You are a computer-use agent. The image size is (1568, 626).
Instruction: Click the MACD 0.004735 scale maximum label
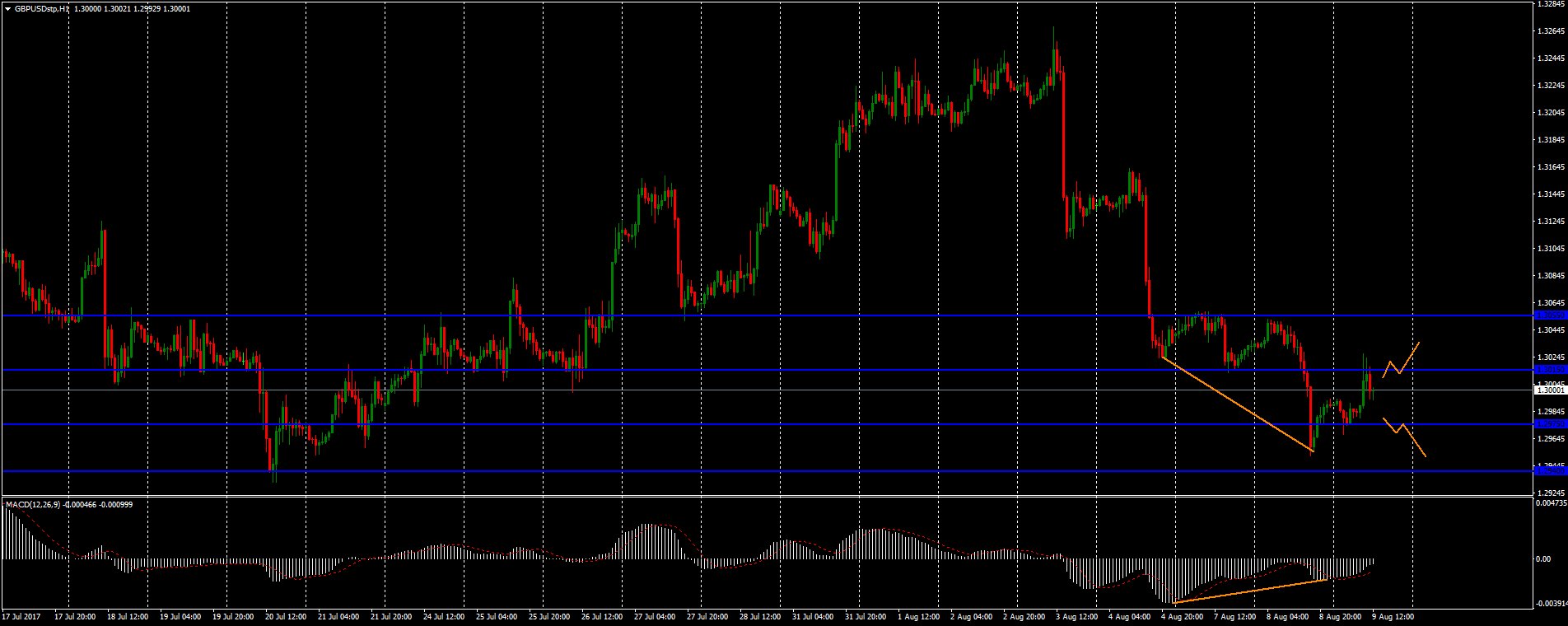pyautogui.click(x=1550, y=502)
